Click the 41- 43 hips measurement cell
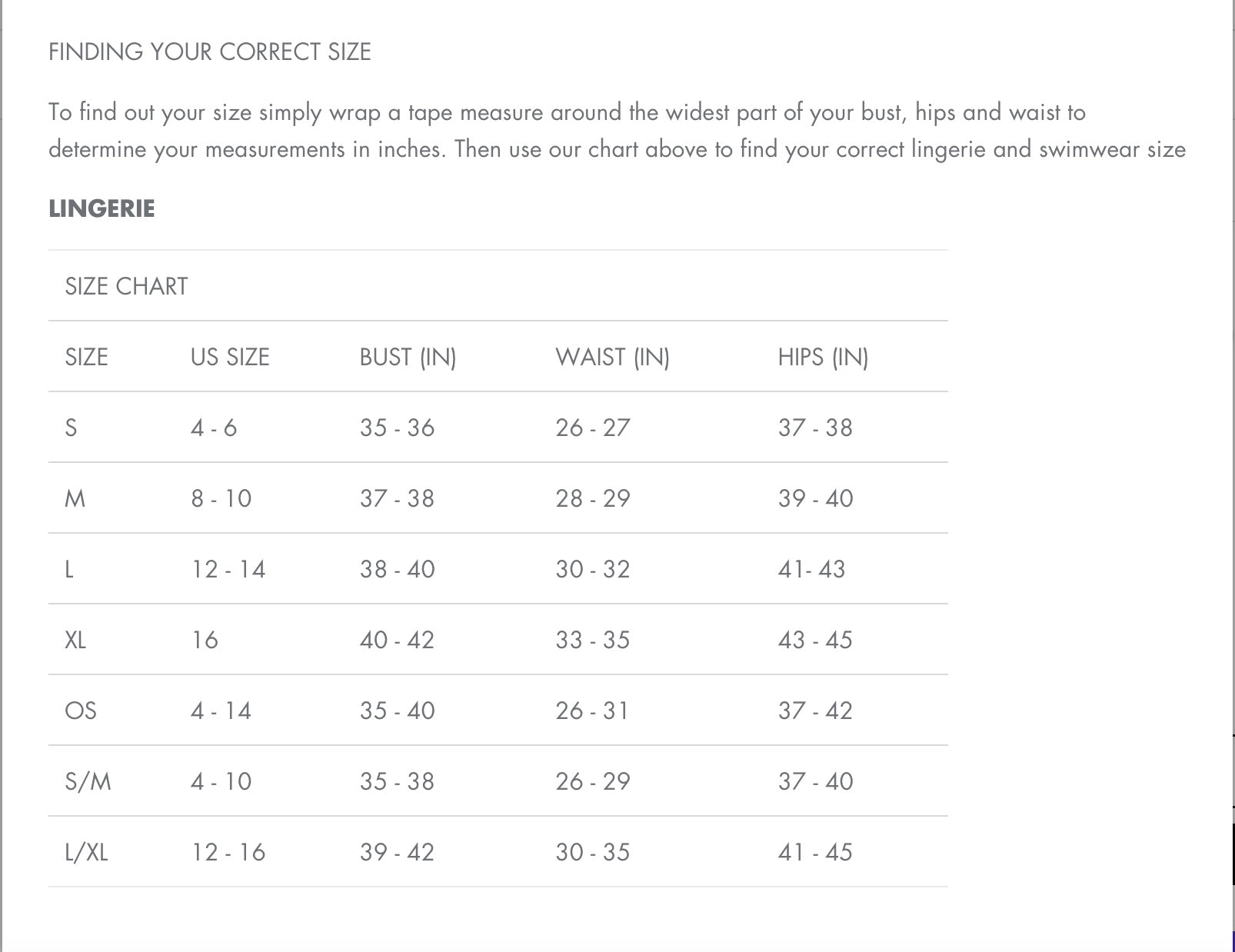Viewport: 1235px width, 952px height. (x=811, y=569)
